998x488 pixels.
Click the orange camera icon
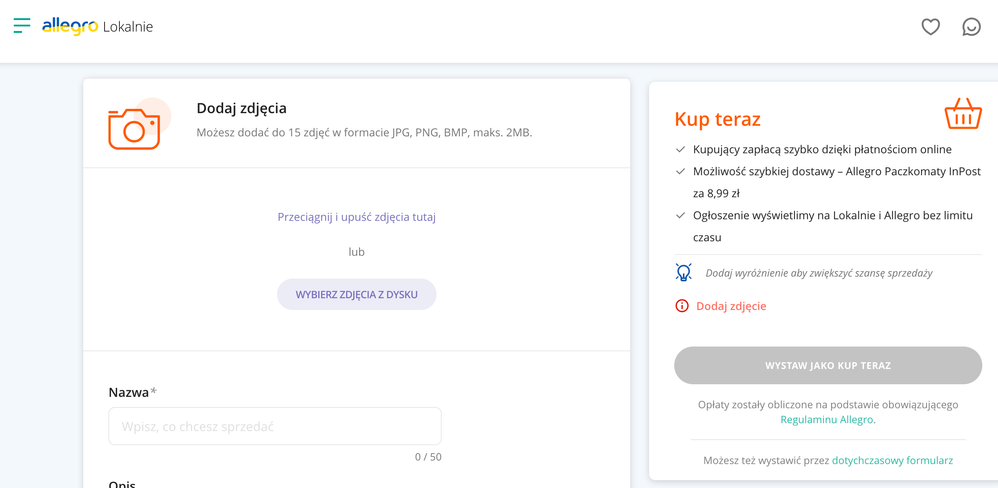[x=134, y=129]
